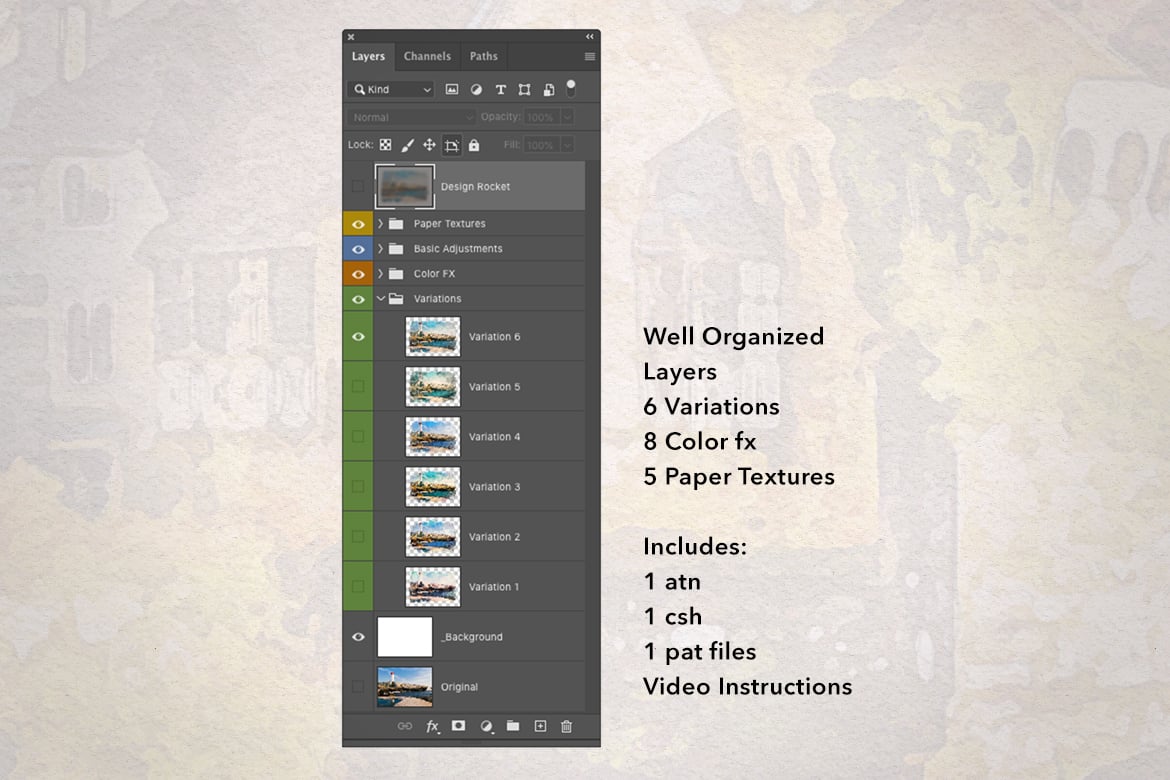Click the Basic Adjustments folder icon
The image size is (1170, 780).
(x=396, y=249)
